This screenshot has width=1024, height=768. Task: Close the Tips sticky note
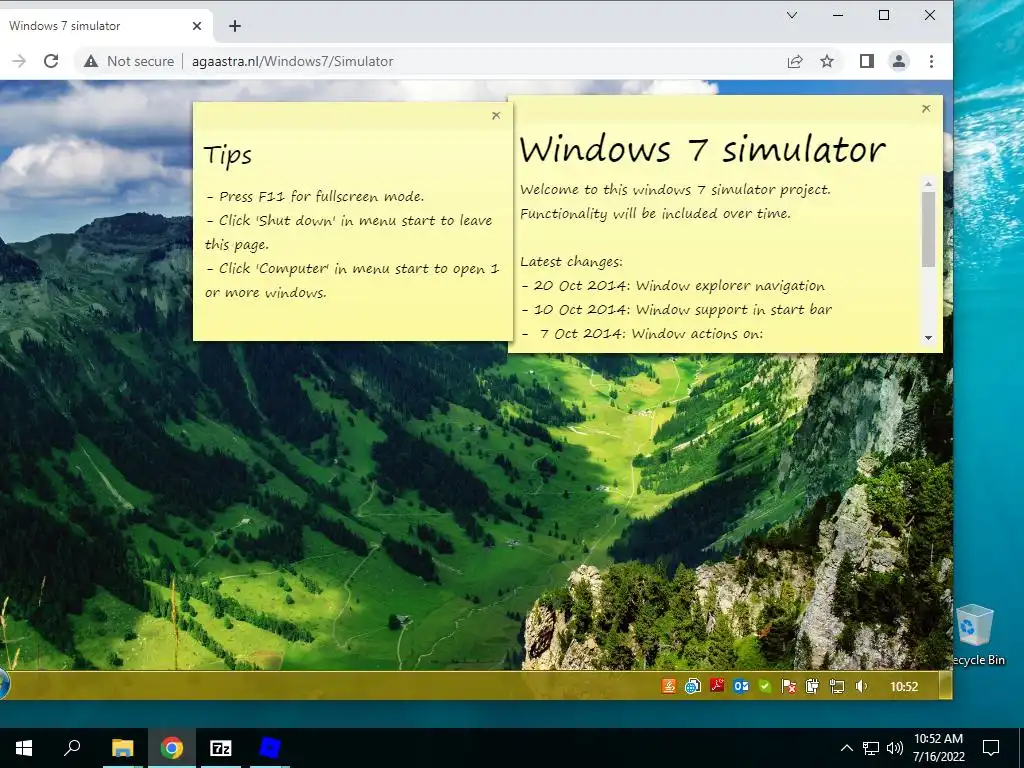tap(496, 116)
